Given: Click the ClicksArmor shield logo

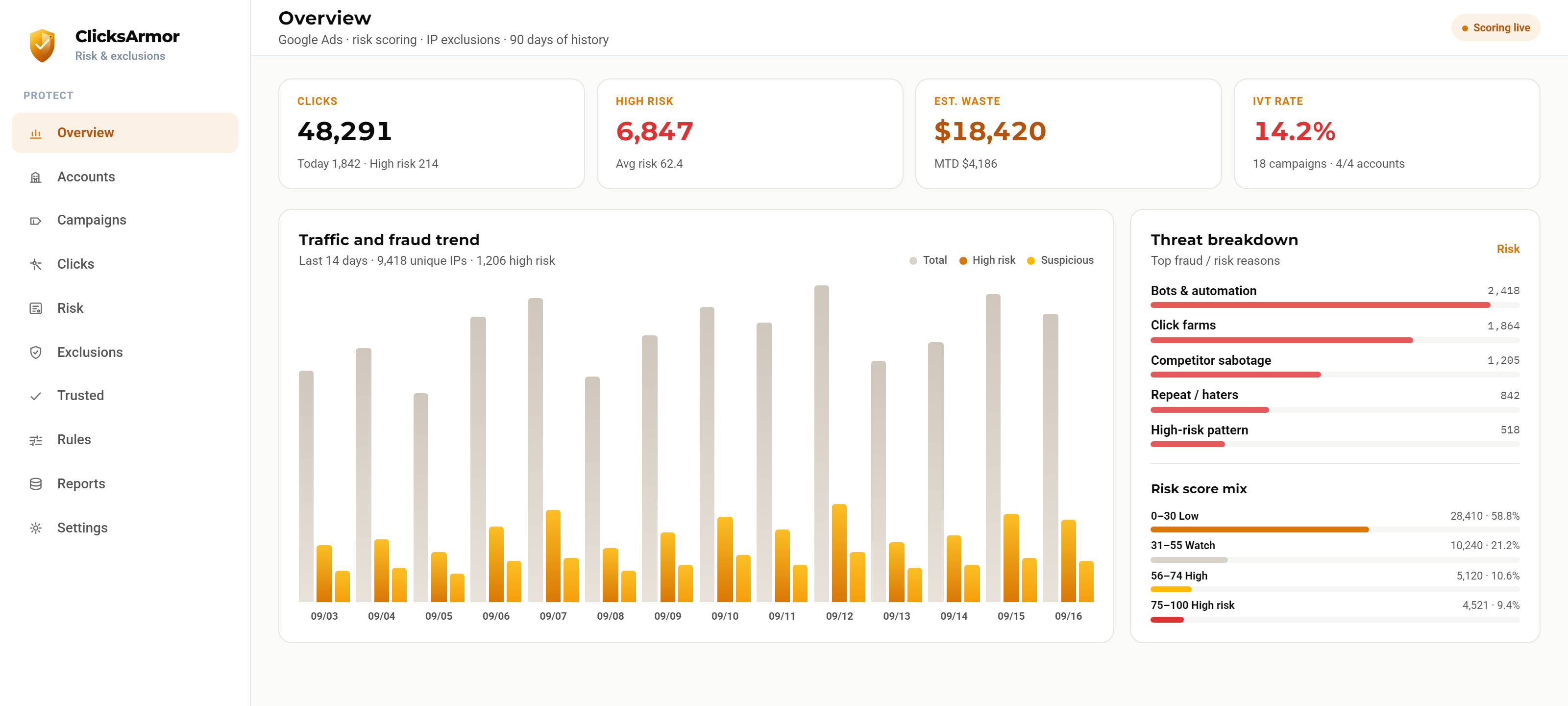Looking at the screenshot, I should [x=42, y=46].
